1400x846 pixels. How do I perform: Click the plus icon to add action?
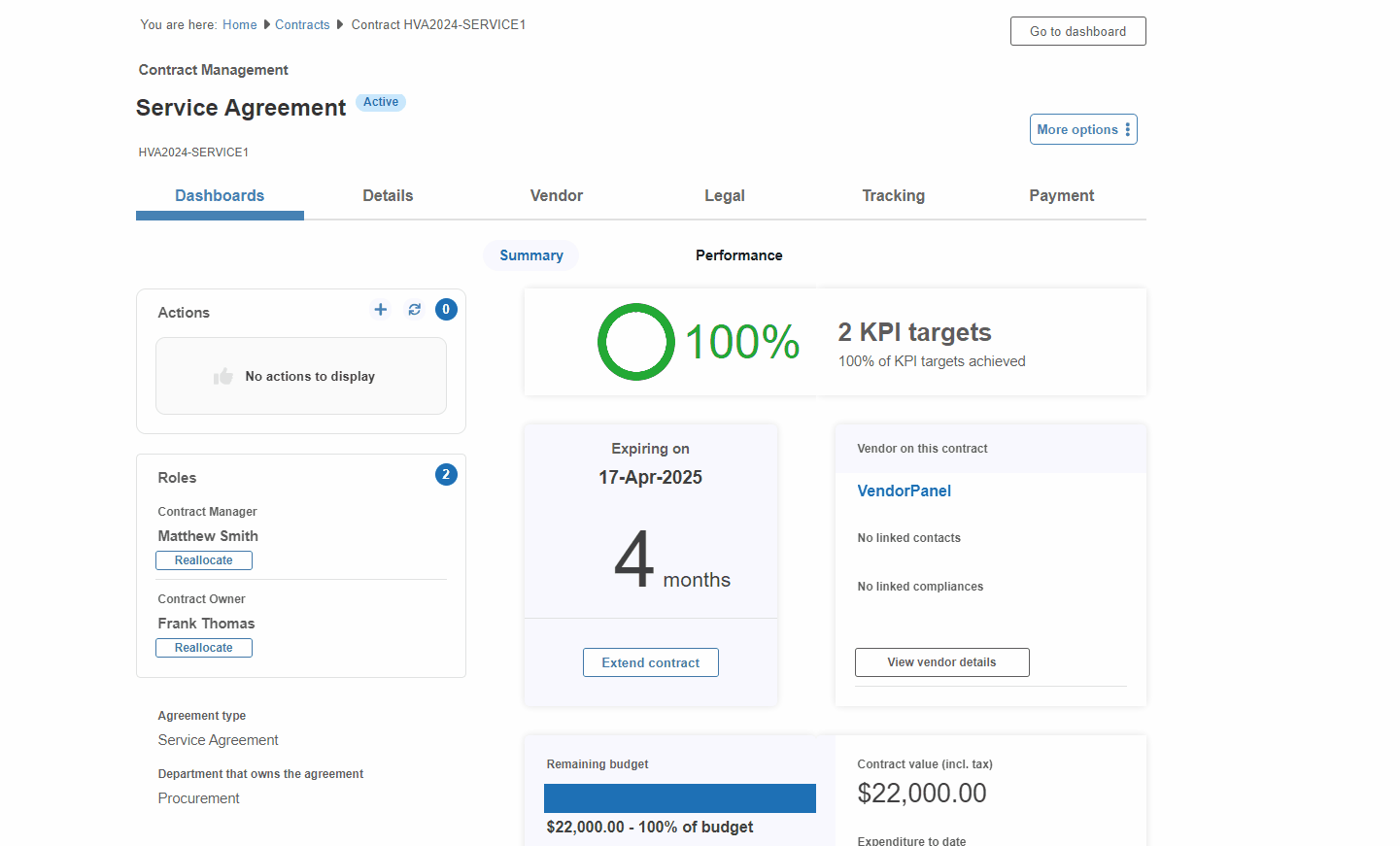click(381, 310)
